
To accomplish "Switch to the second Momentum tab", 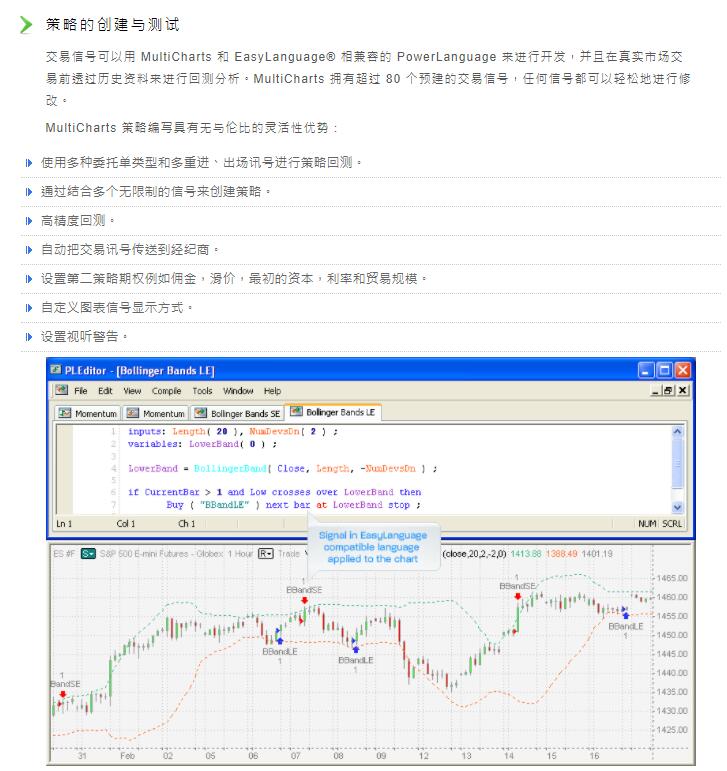I will (155, 414).
